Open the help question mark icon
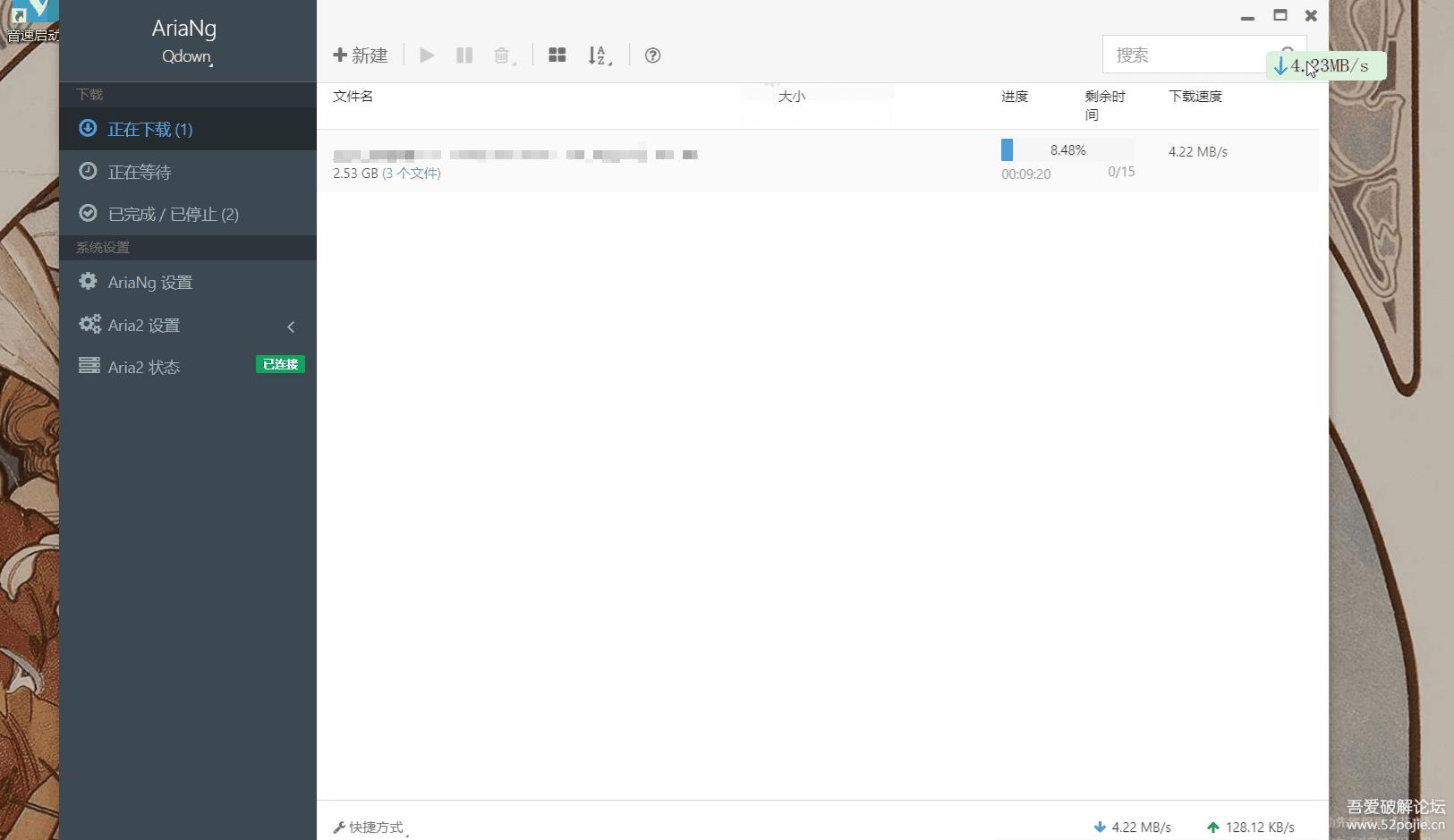This screenshot has height=840, width=1454. [x=653, y=55]
